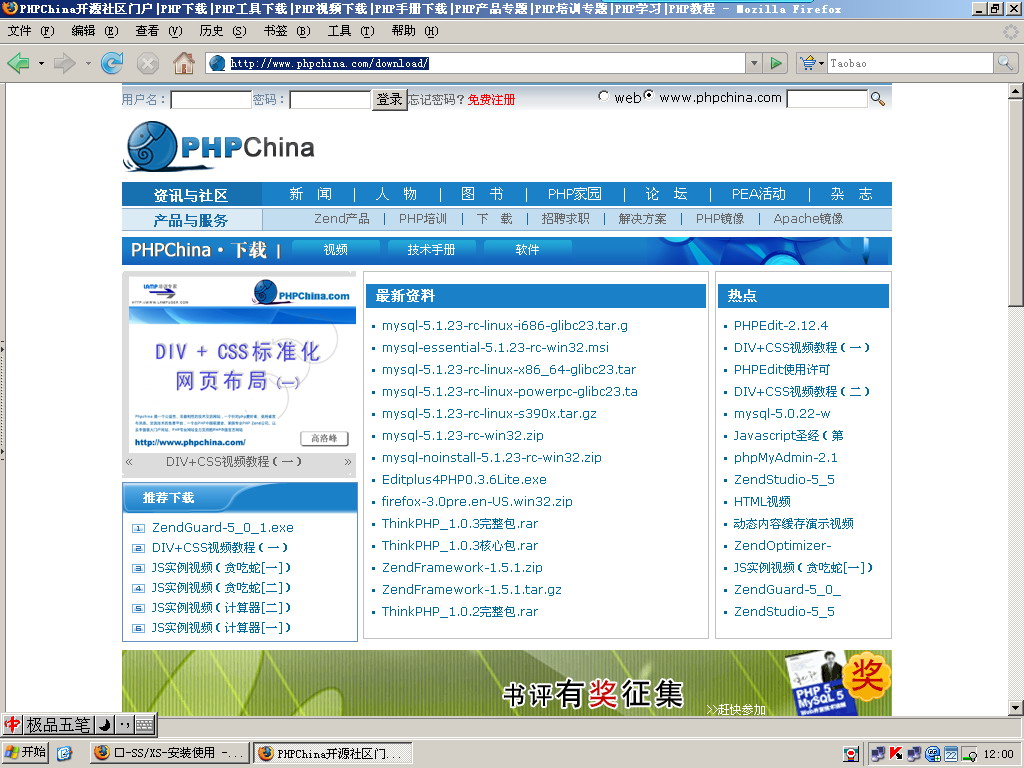Toggle the punctuation icon on the IME bar

tap(124, 724)
